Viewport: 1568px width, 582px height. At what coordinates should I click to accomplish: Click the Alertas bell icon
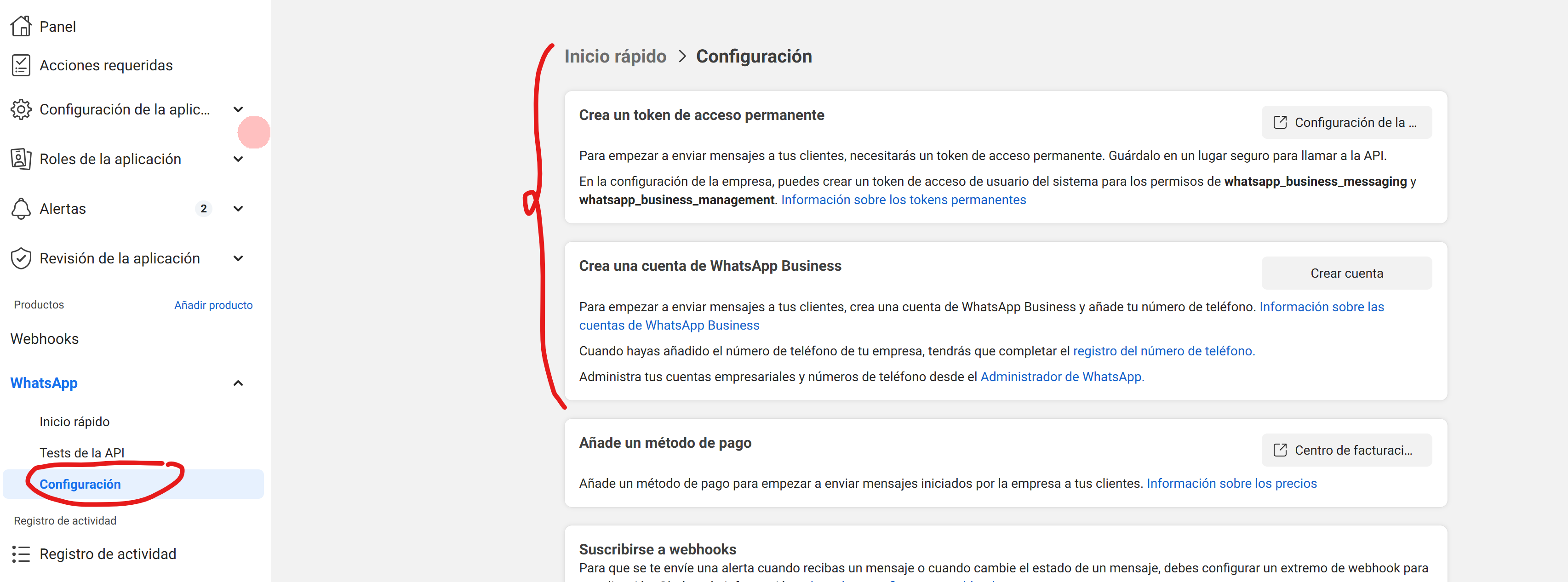pyautogui.click(x=21, y=209)
